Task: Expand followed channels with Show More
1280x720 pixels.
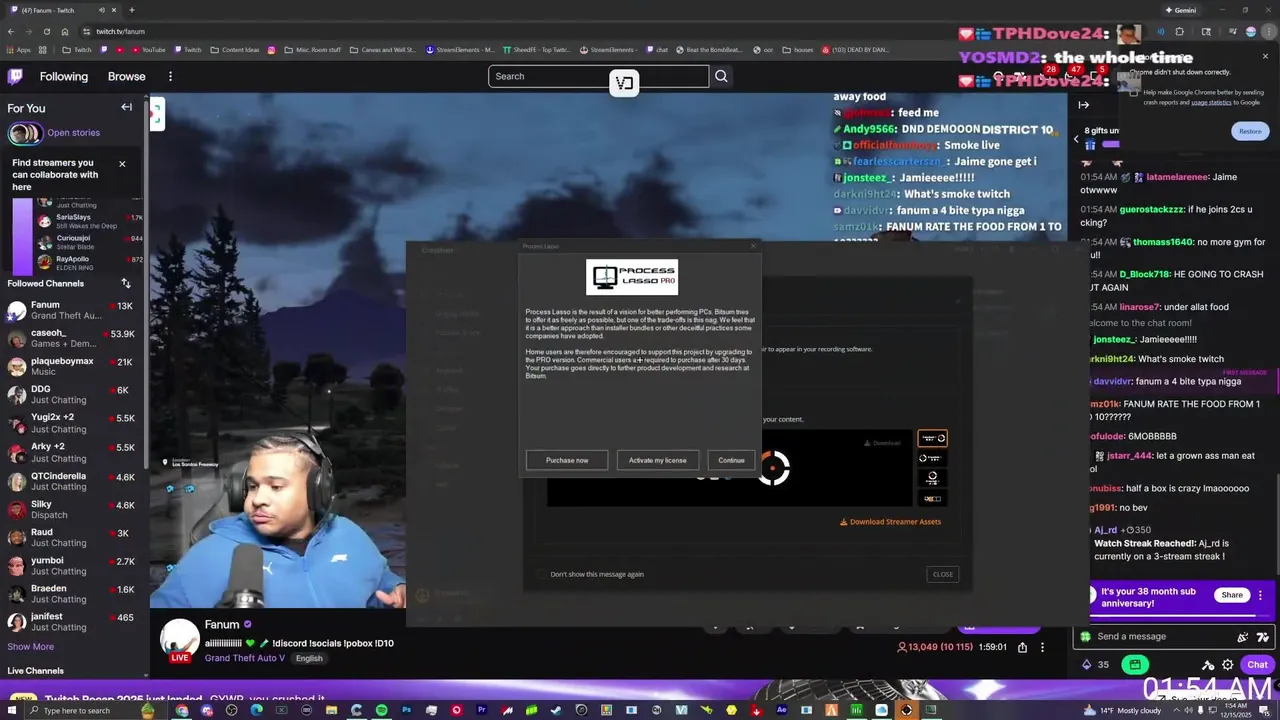Action: pyautogui.click(x=31, y=647)
